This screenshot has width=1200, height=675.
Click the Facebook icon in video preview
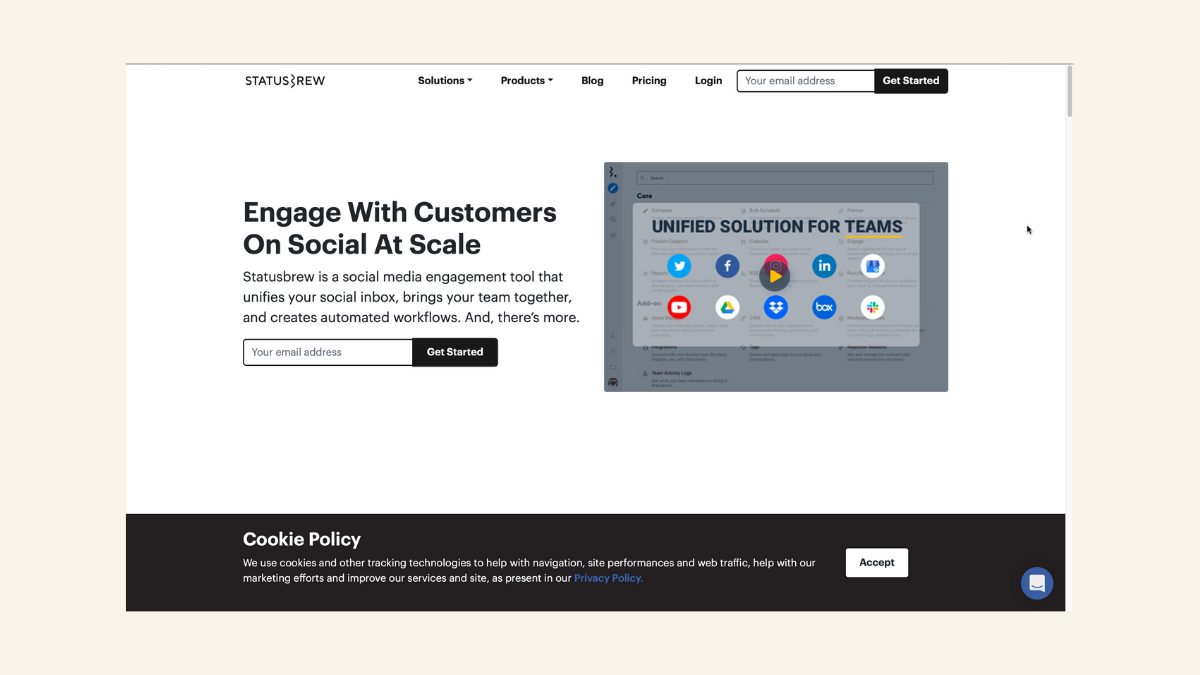[727, 266]
